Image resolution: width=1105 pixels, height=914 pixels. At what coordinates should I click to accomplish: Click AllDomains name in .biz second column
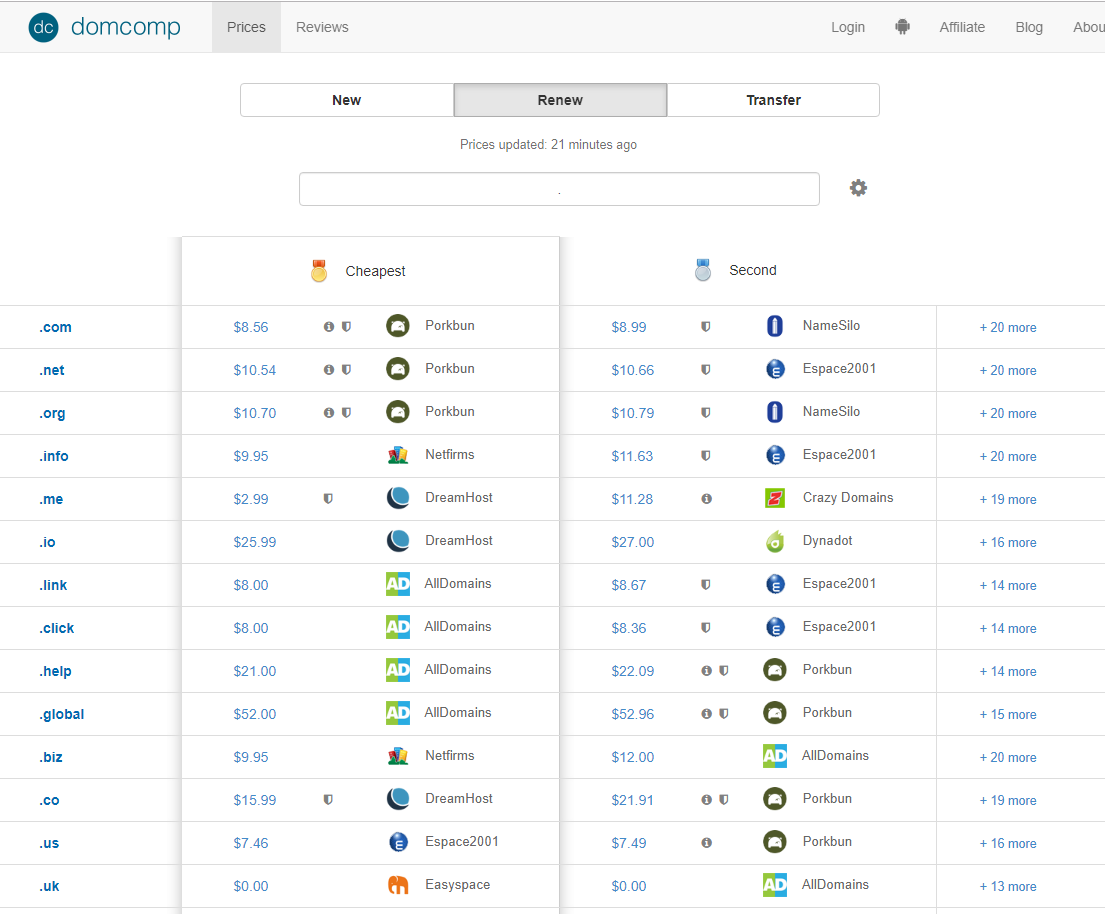click(835, 755)
